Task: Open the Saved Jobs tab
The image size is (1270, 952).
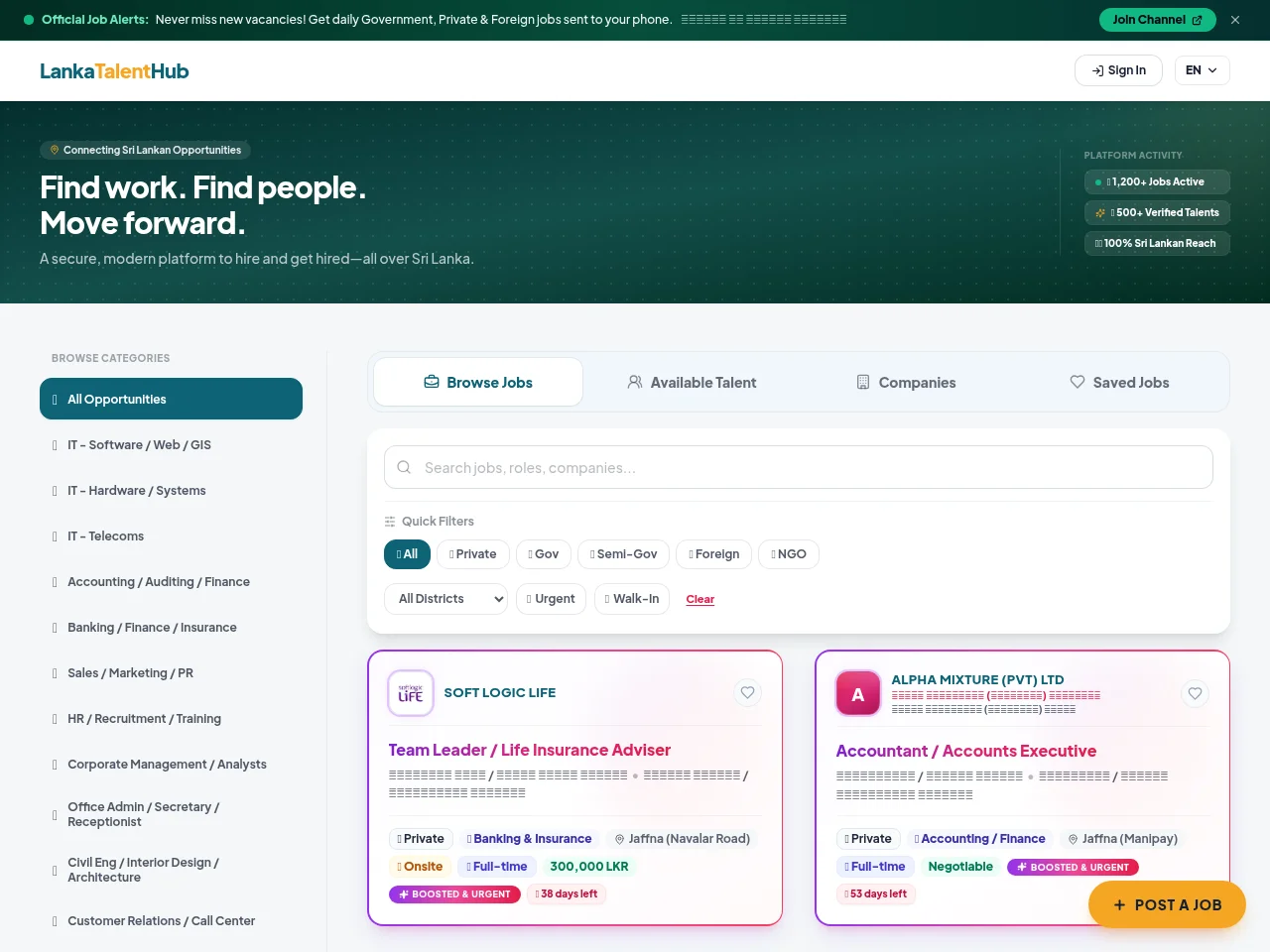Action: coord(1119,382)
